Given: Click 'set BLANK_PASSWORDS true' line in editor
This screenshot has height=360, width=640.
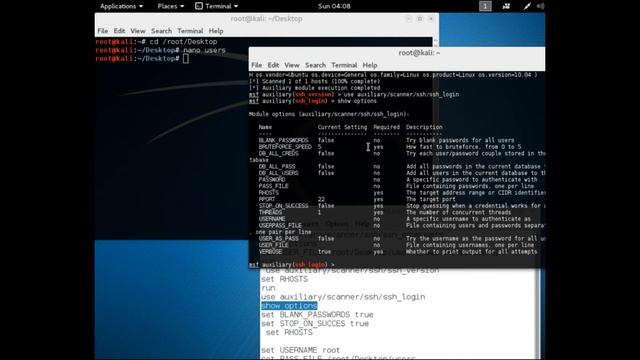Looking at the screenshot, I should click(317, 315).
